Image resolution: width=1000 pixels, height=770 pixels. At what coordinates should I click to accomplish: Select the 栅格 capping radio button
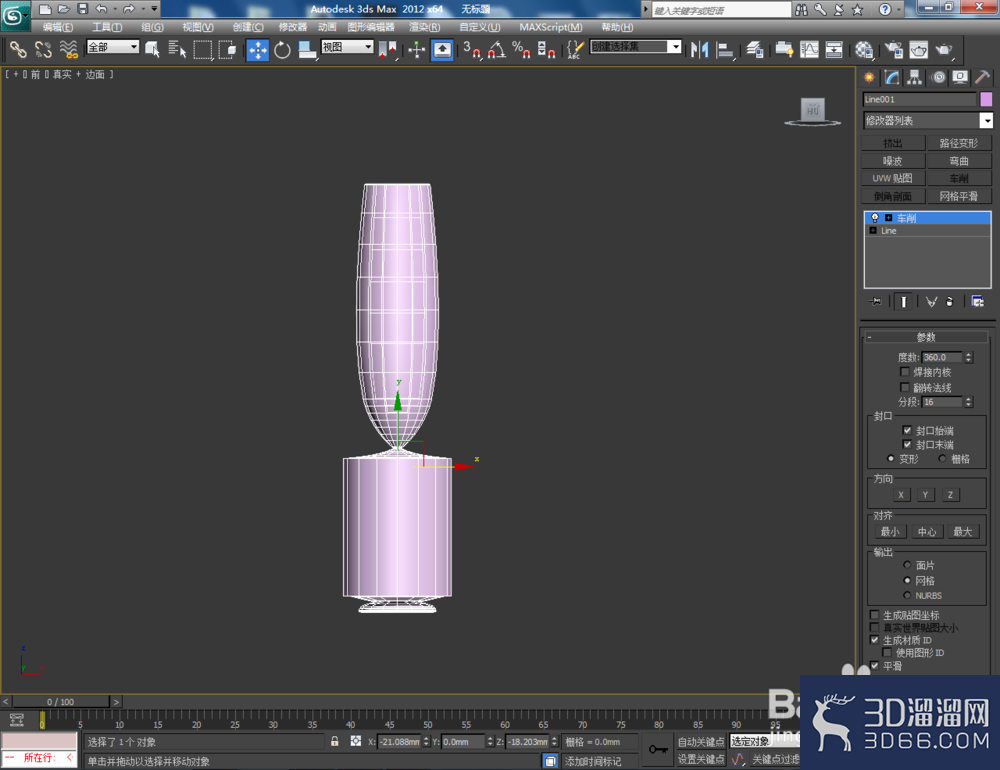point(942,459)
